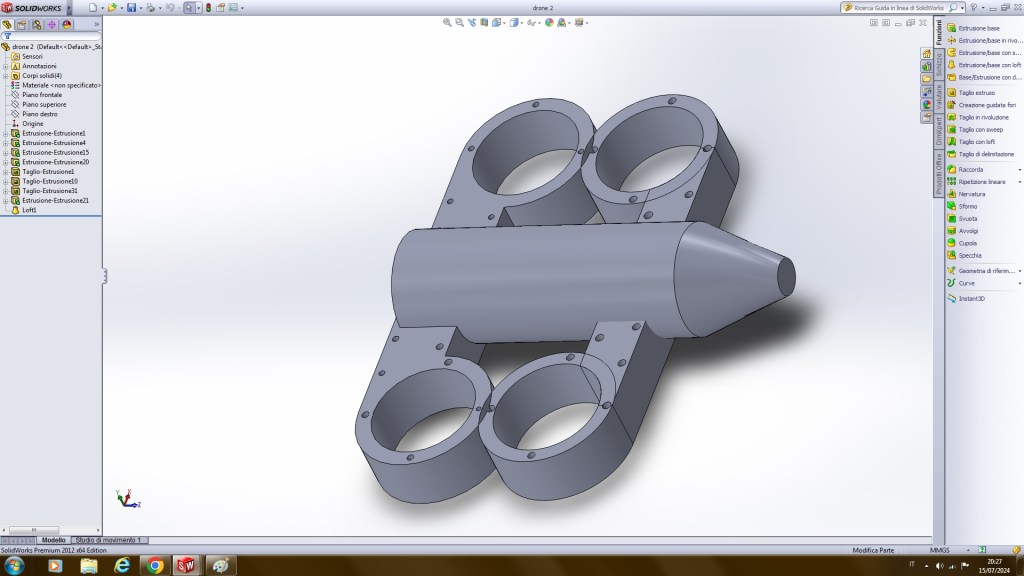
Task: Open the Raccorda dropdown arrow
Action: click(x=1019, y=170)
